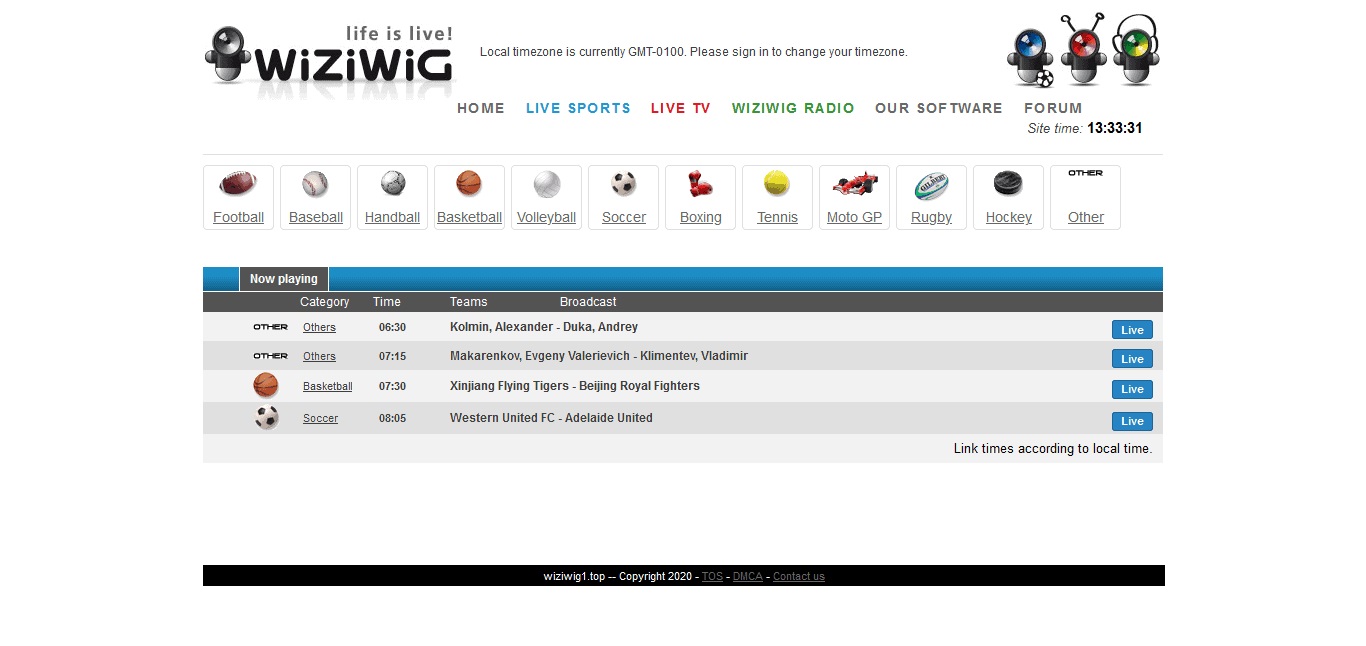
Task: Click the Site time clock value
Action: pos(1115,128)
